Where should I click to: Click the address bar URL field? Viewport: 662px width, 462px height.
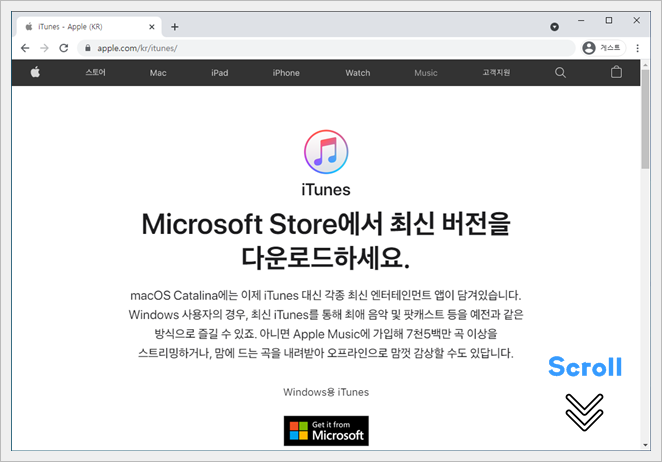click(x=326, y=48)
